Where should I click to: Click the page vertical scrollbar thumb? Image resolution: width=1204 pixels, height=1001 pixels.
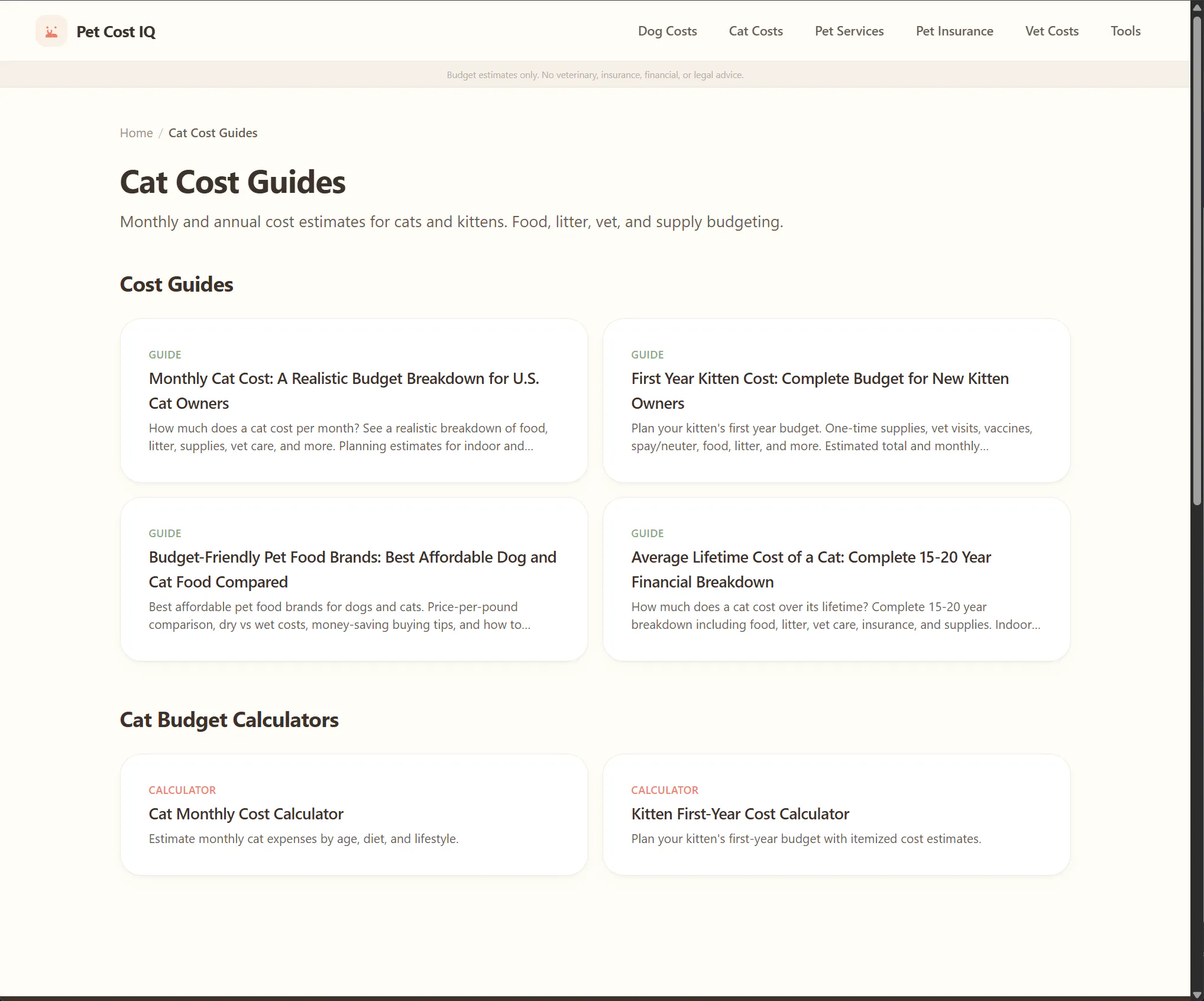coord(1197,260)
